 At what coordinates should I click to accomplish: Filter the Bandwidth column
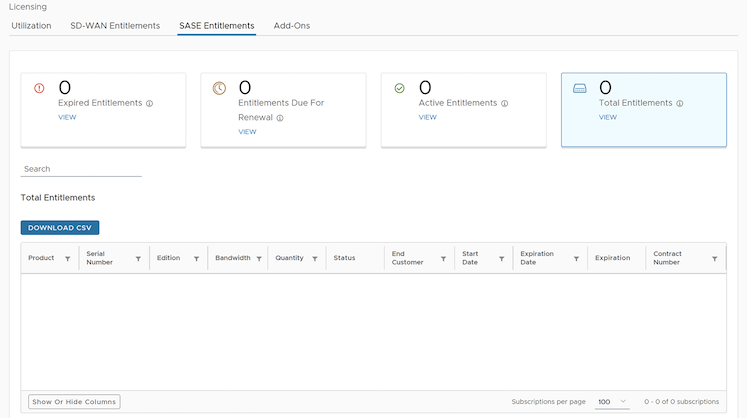(x=258, y=258)
